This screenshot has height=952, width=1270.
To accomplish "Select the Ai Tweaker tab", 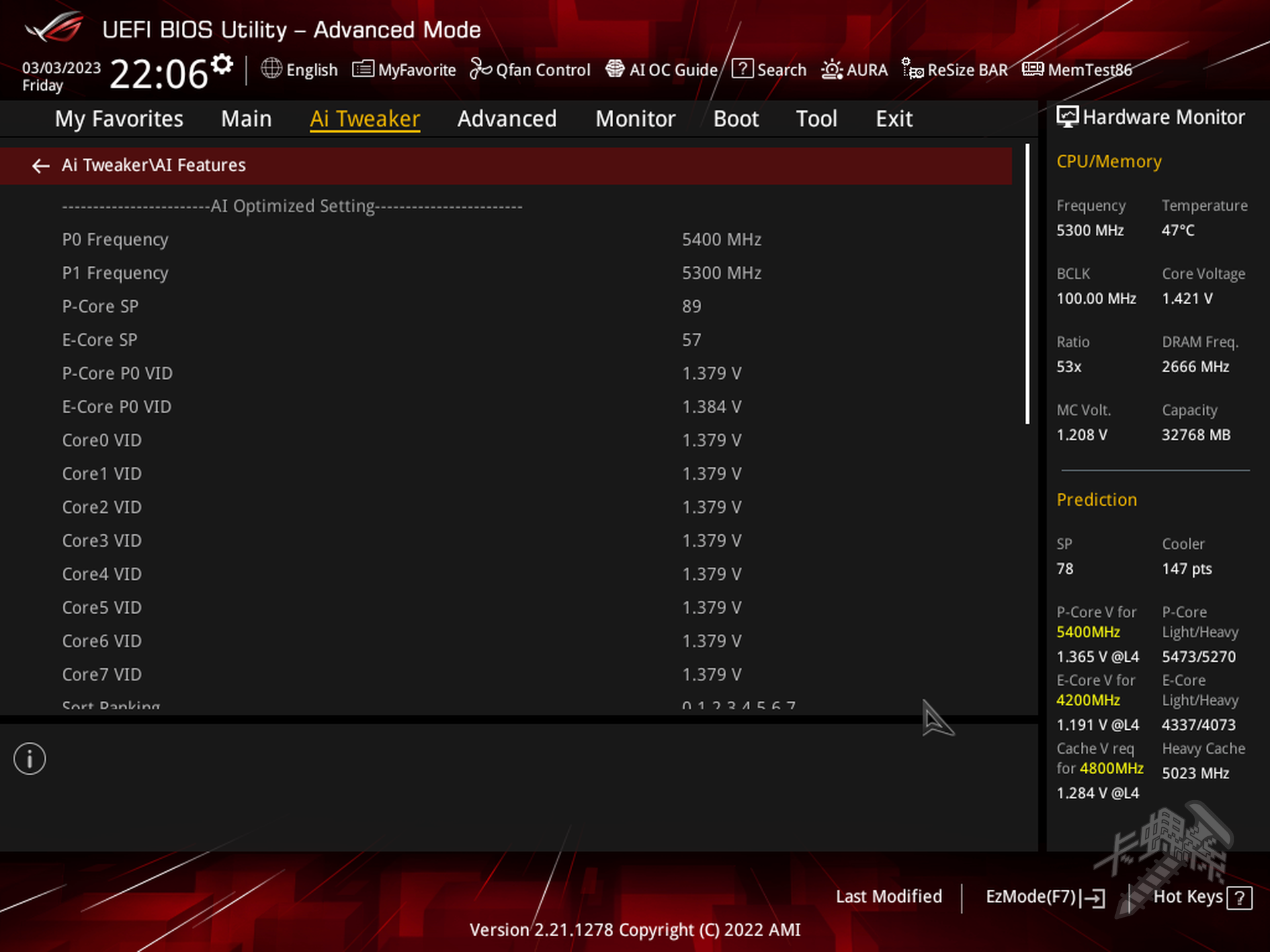I will (x=365, y=119).
